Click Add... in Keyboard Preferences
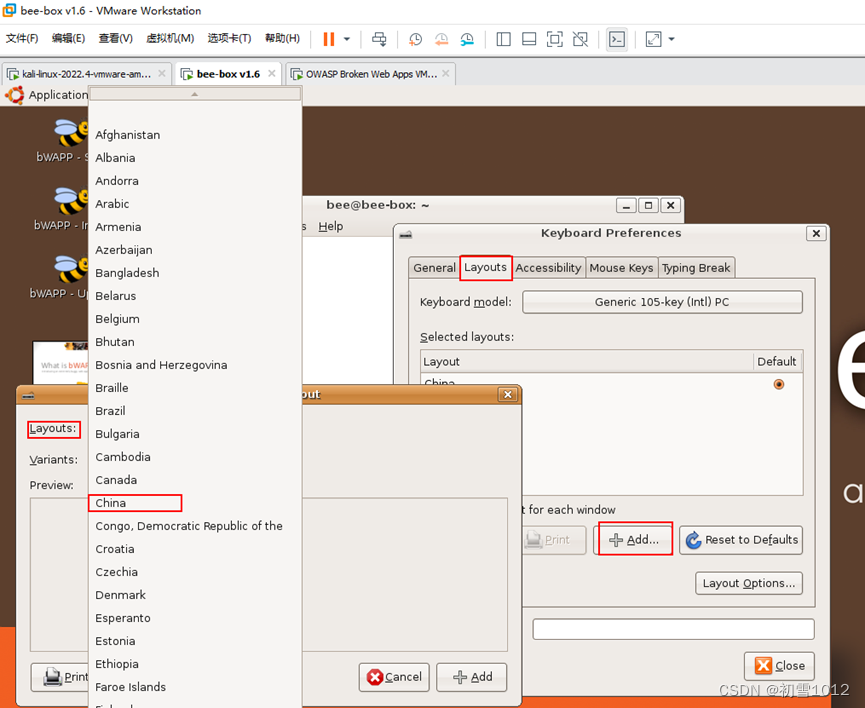Screen dimensions: 865x708 tap(634, 540)
